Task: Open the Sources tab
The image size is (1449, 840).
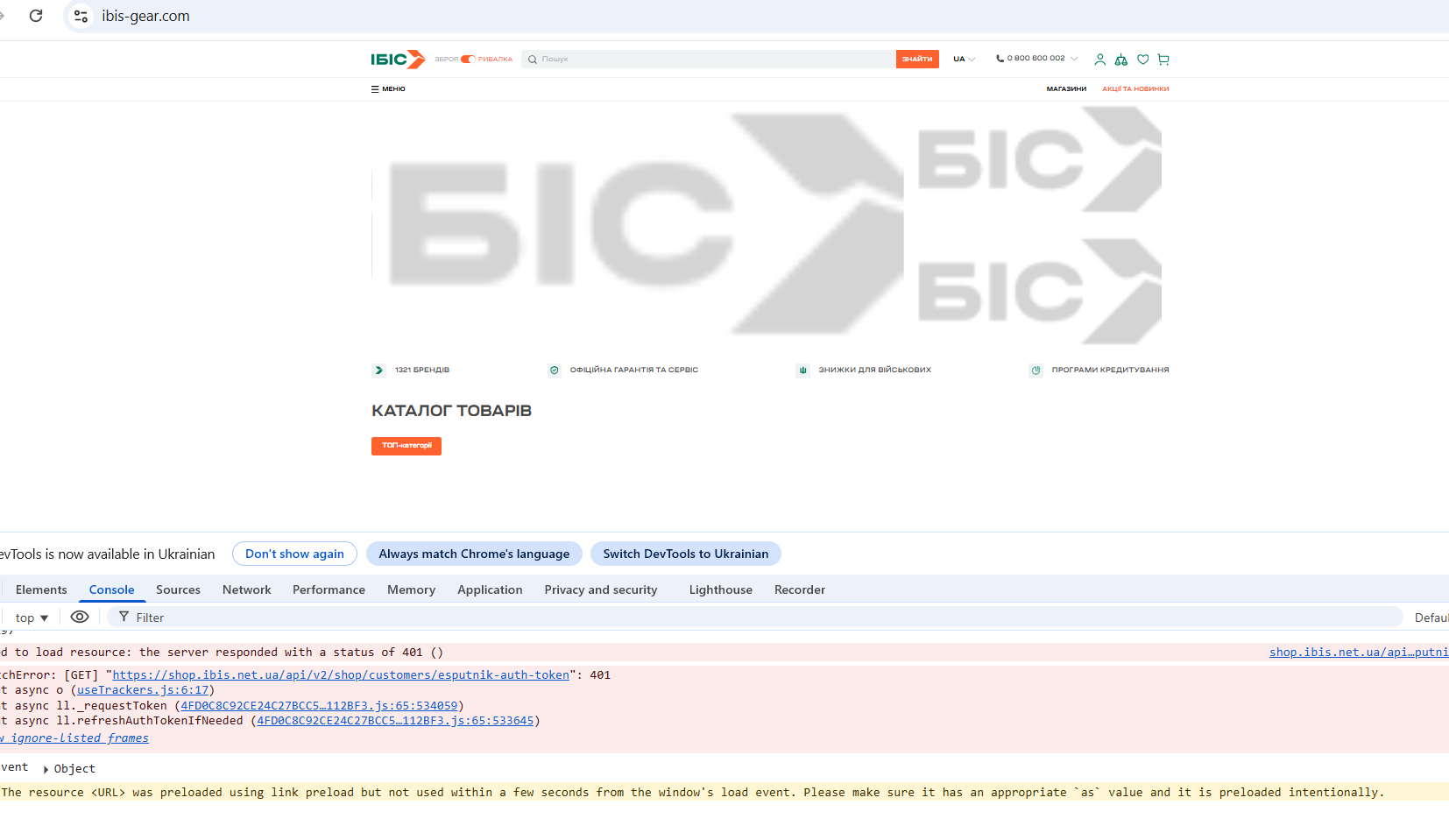Action: 178,589
